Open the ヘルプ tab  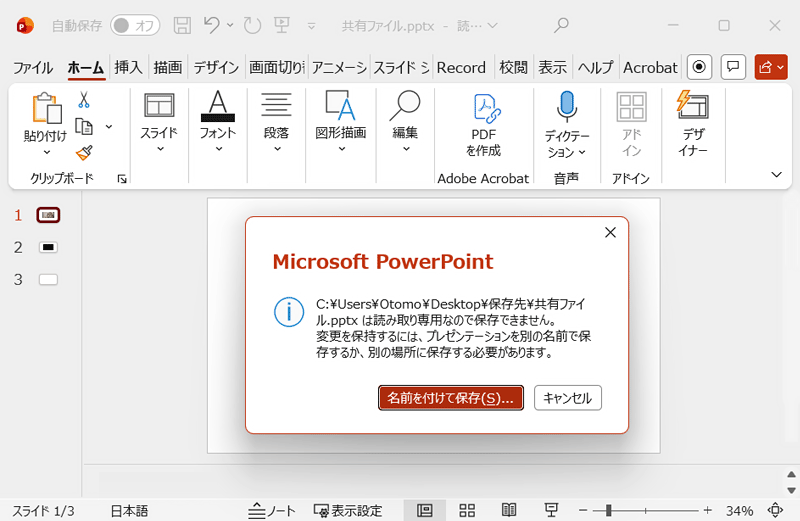(x=595, y=67)
